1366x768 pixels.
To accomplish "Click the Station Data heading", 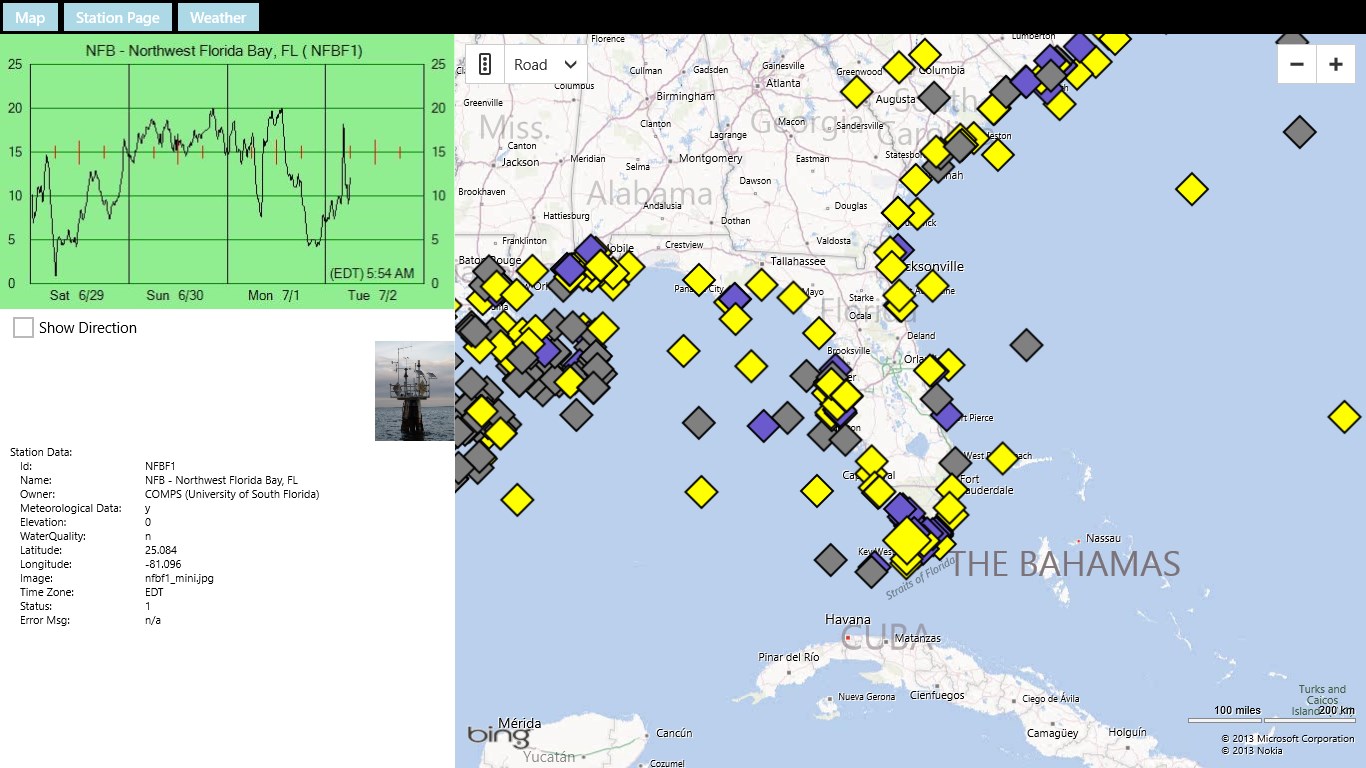I will (x=41, y=452).
